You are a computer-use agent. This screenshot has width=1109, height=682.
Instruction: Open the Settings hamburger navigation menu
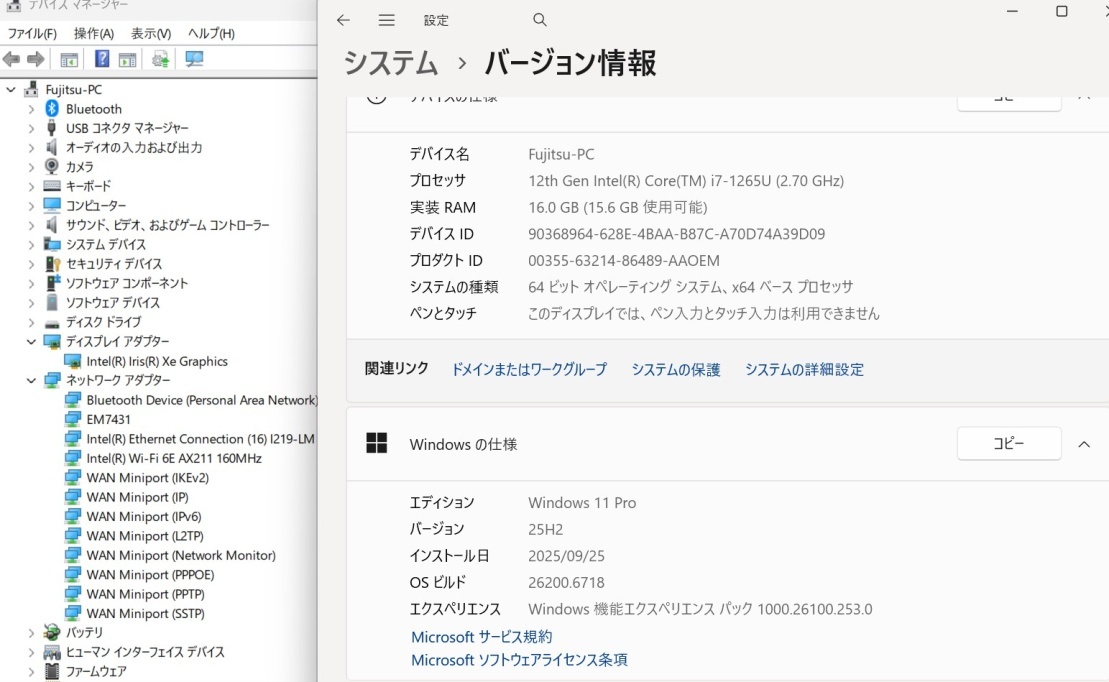click(x=387, y=20)
